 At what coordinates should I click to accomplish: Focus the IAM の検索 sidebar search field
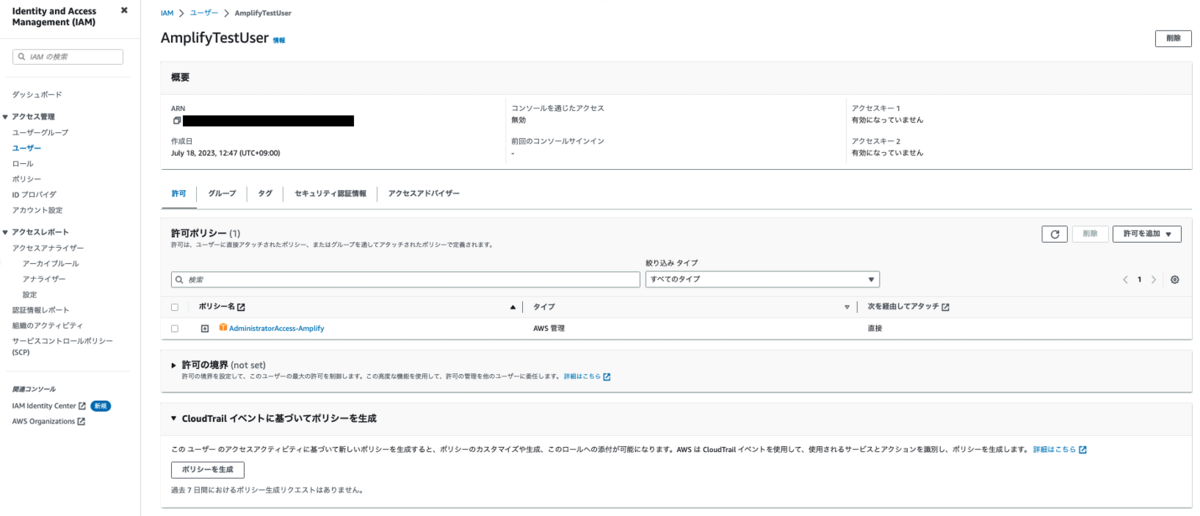coord(68,57)
